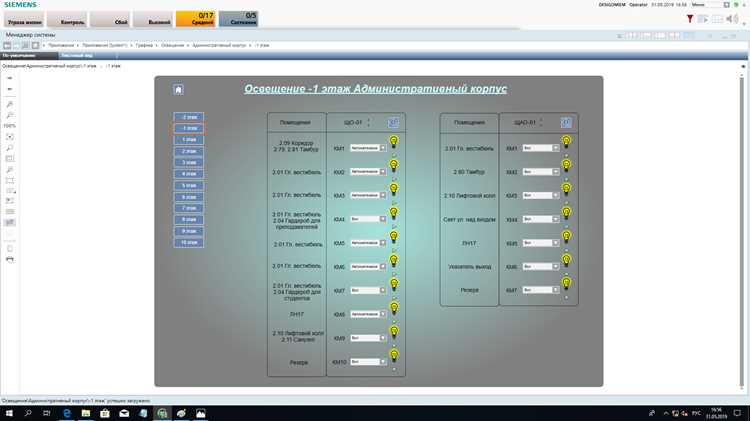Switch to the По умолчанию tab

click(29, 55)
